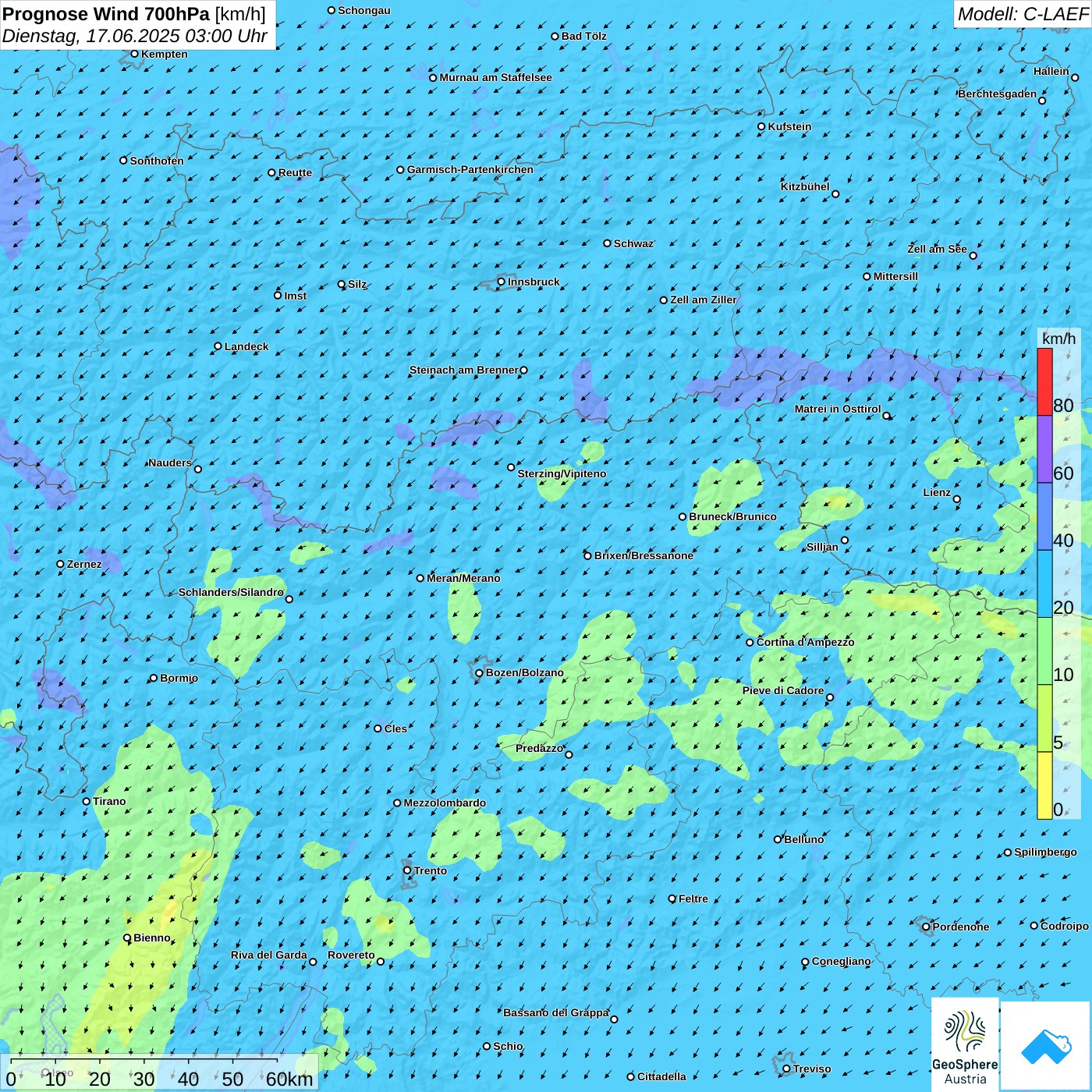Click the 'Meran/Merano' map label
1092x1092 pixels.
point(463,578)
